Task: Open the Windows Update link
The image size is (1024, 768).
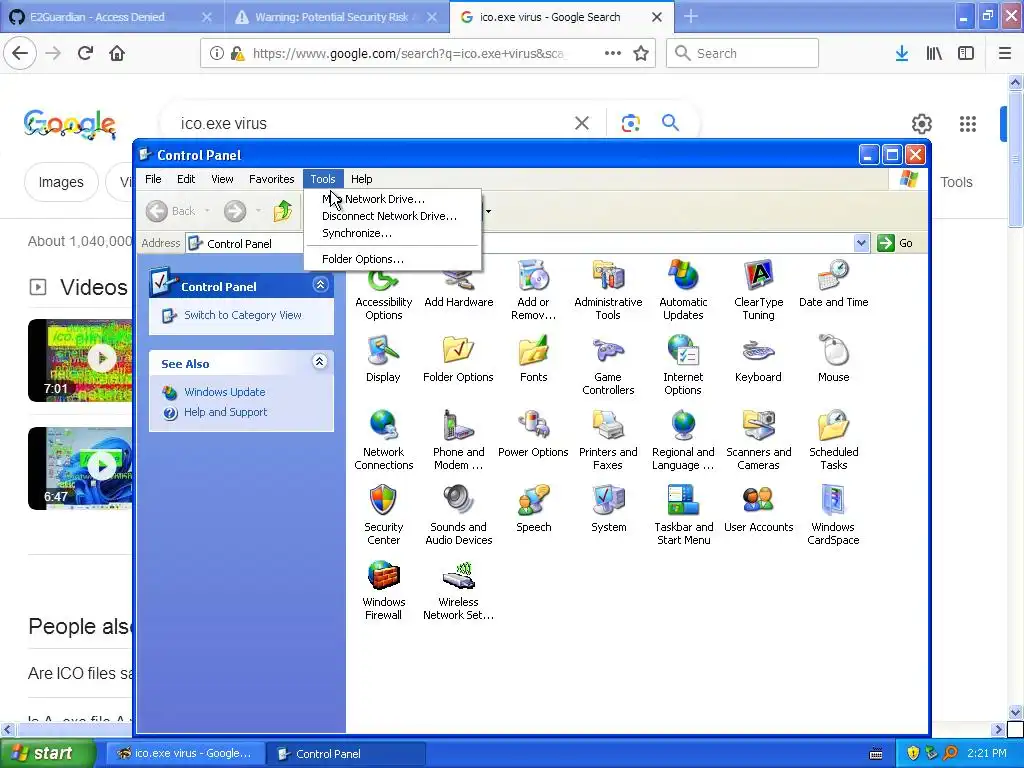Action: click(x=225, y=392)
